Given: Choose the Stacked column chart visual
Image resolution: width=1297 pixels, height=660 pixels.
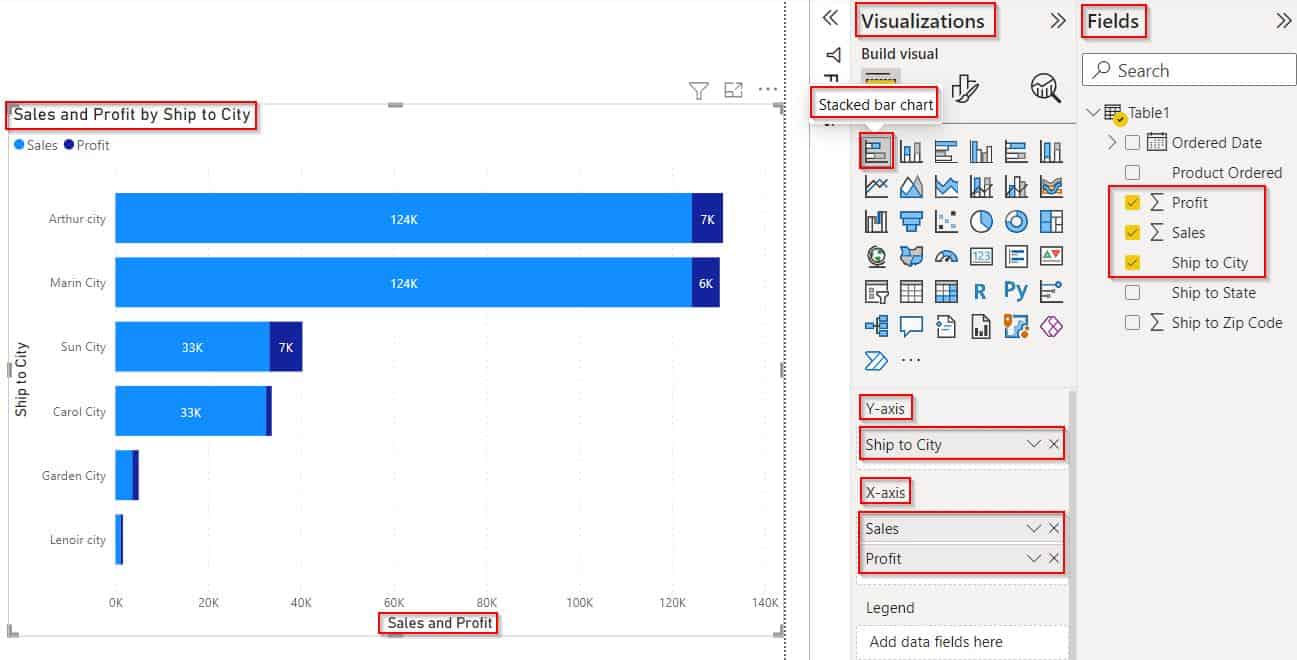Looking at the screenshot, I should [911, 151].
